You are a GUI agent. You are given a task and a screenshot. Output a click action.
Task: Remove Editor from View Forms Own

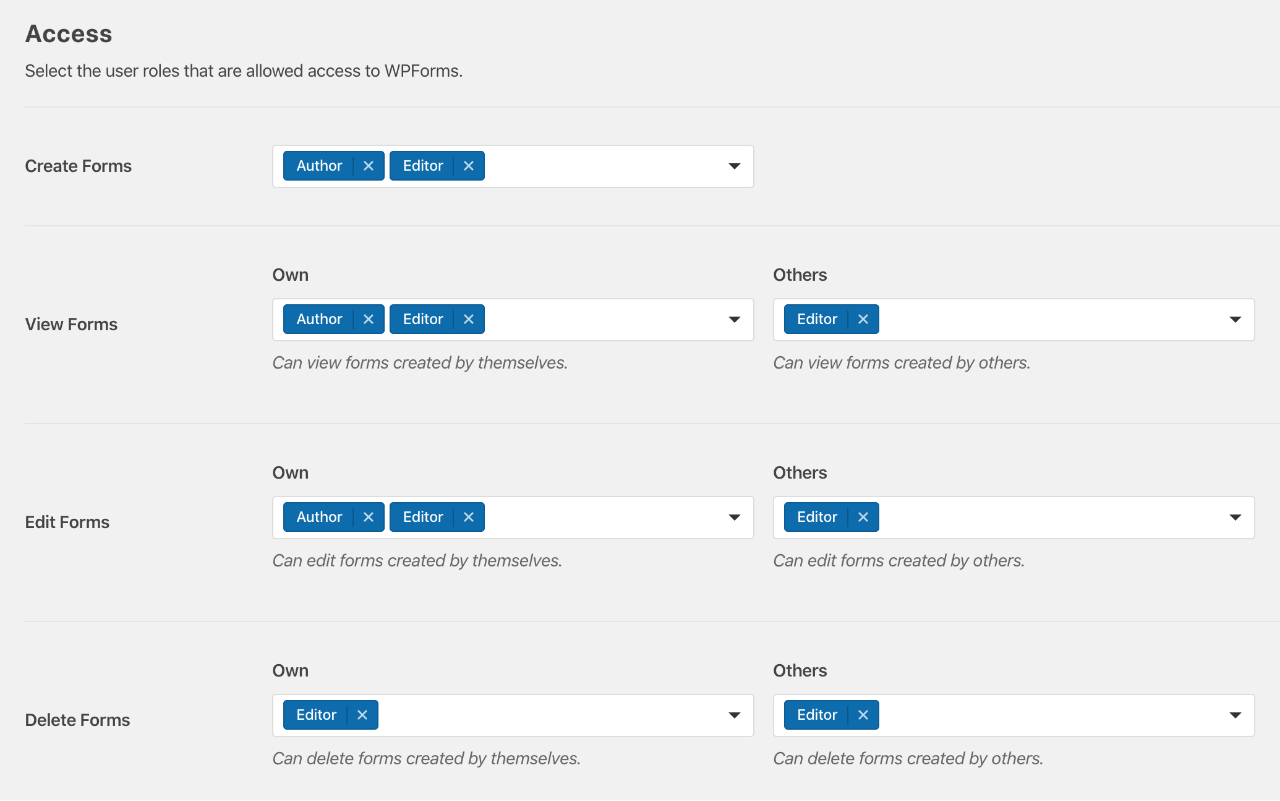[x=468, y=319]
